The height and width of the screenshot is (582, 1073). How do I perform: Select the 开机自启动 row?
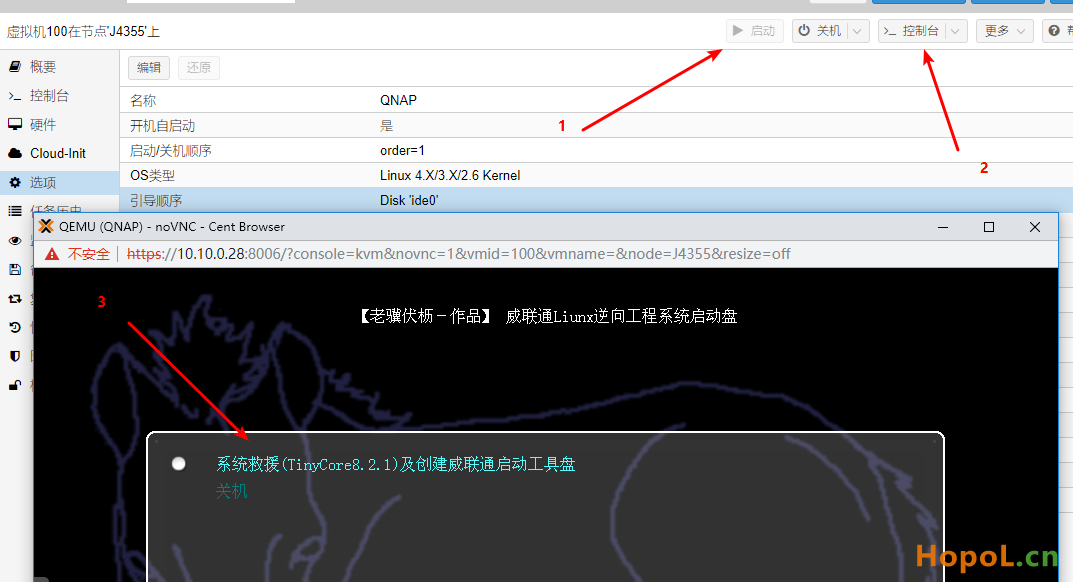(x=596, y=125)
